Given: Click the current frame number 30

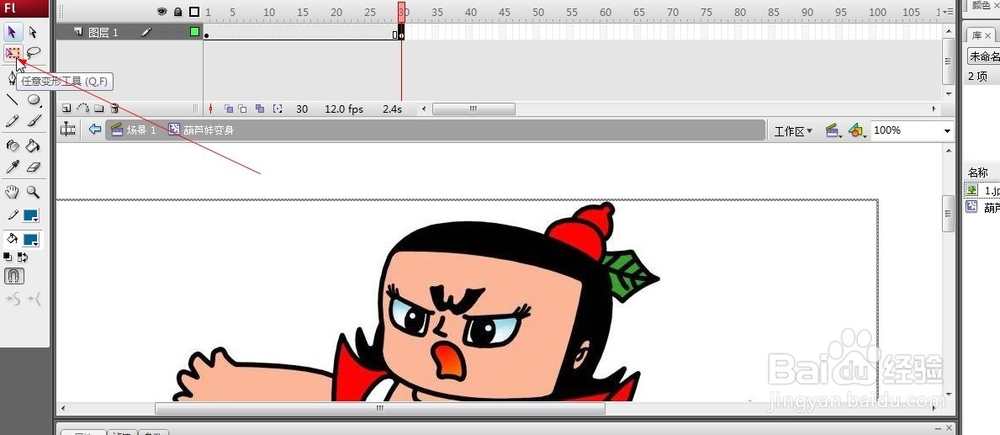Looking at the screenshot, I should (x=302, y=109).
